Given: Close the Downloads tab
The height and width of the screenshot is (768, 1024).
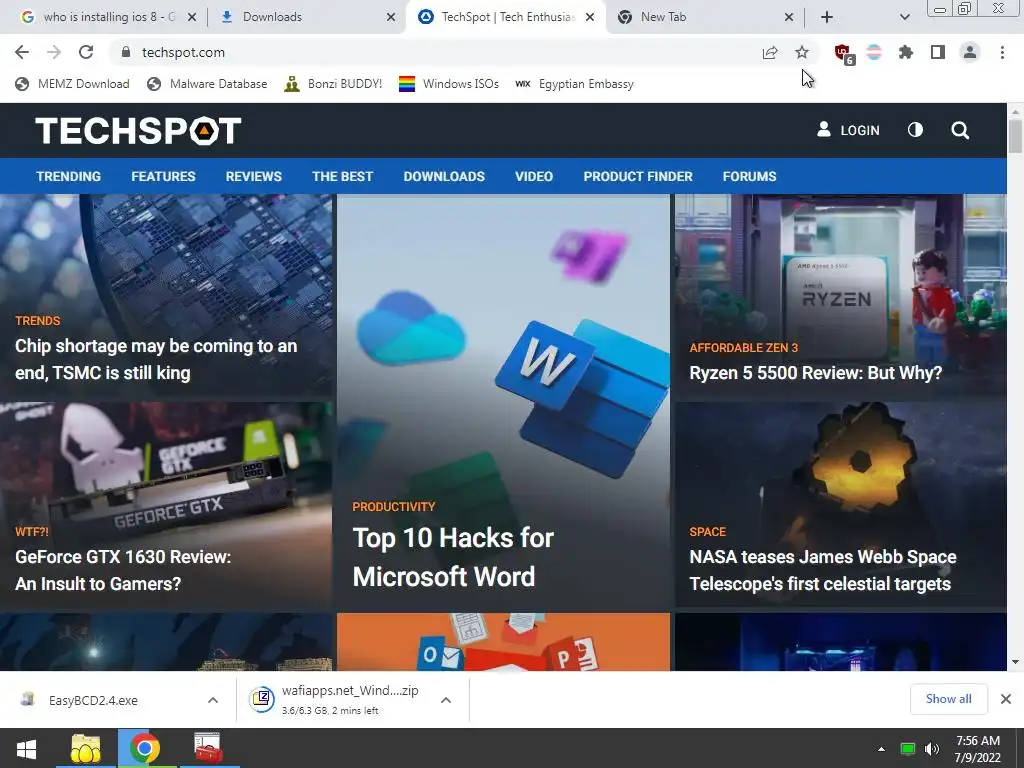Looking at the screenshot, I should (391, 17).
